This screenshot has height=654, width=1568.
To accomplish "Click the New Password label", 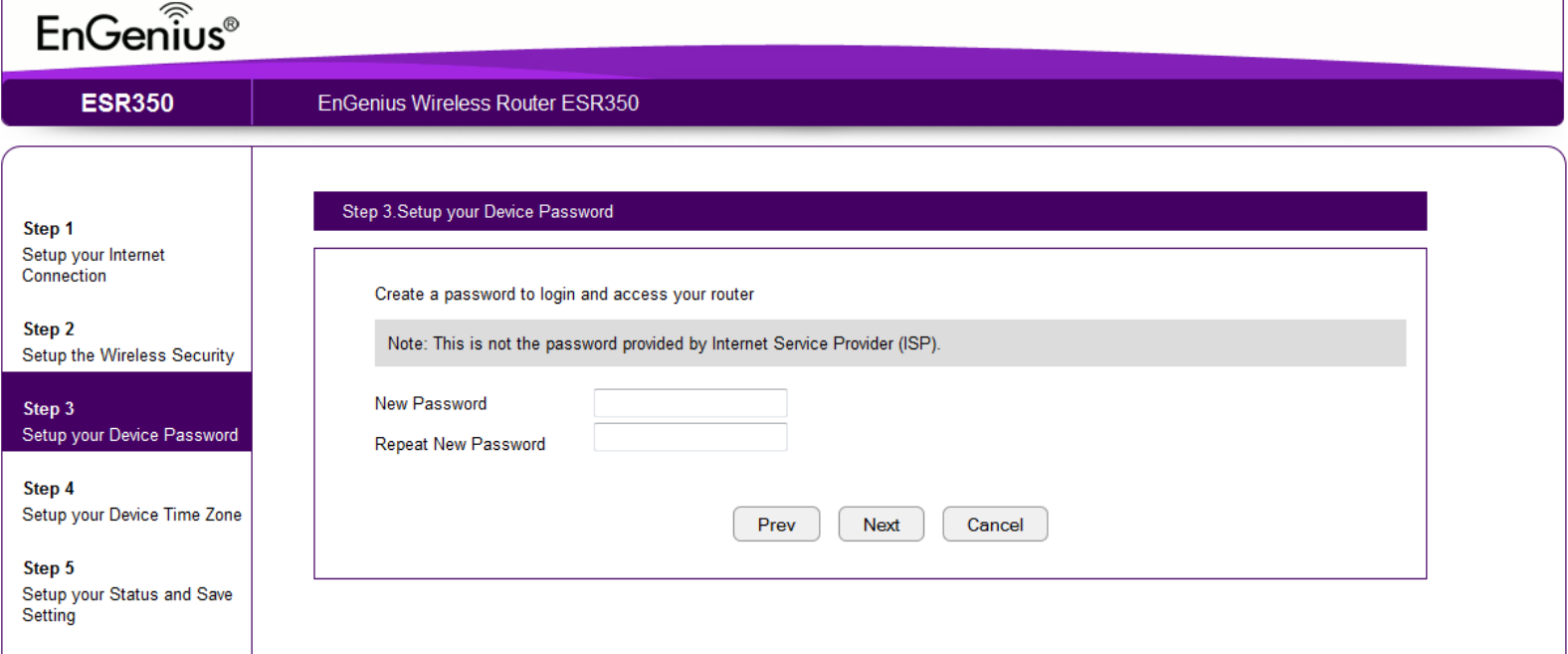I will pyautogui.click(x=431, y=403).
